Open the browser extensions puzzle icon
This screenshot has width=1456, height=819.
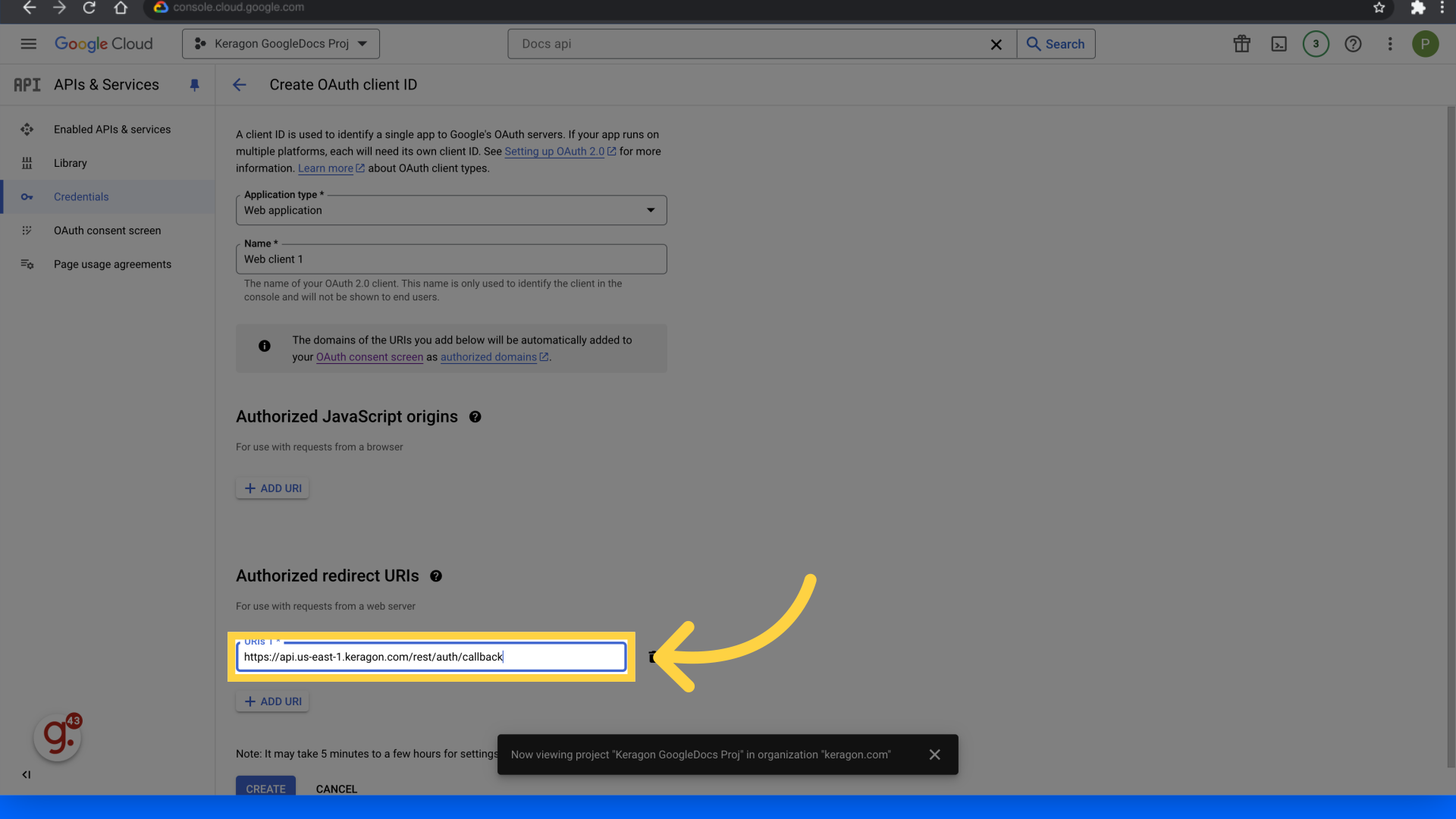click(x=1417, y=8)
